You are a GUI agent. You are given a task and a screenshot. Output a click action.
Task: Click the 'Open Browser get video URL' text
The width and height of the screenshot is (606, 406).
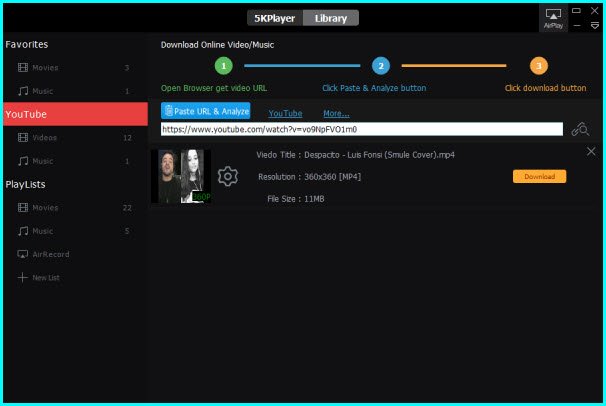pyautogui.click(x=214, y=88)
